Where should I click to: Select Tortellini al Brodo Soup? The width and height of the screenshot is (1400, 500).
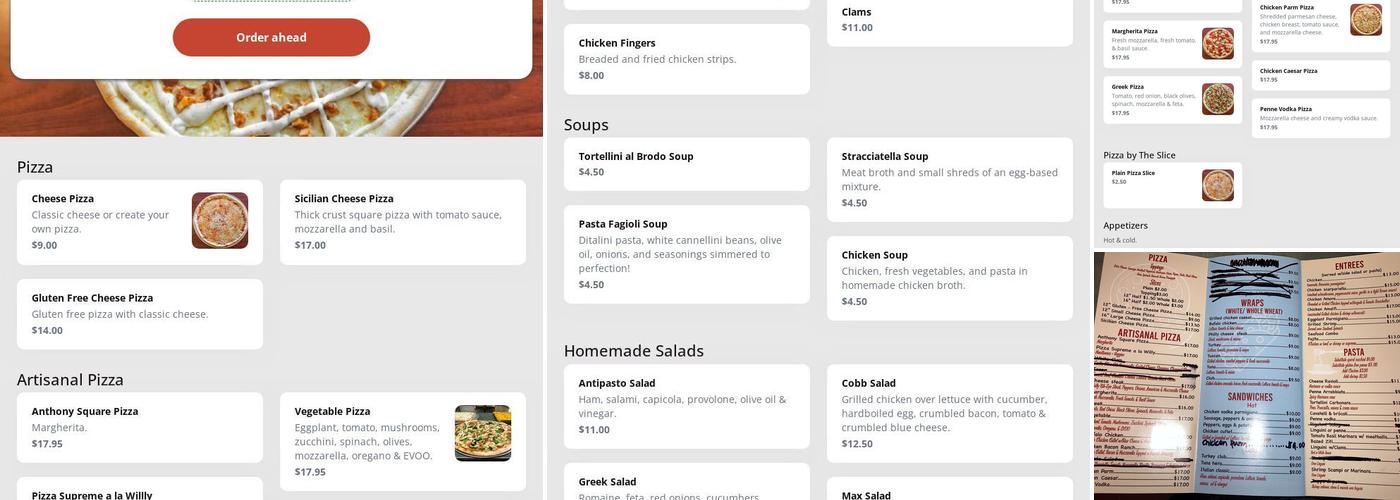pos(686,164)
